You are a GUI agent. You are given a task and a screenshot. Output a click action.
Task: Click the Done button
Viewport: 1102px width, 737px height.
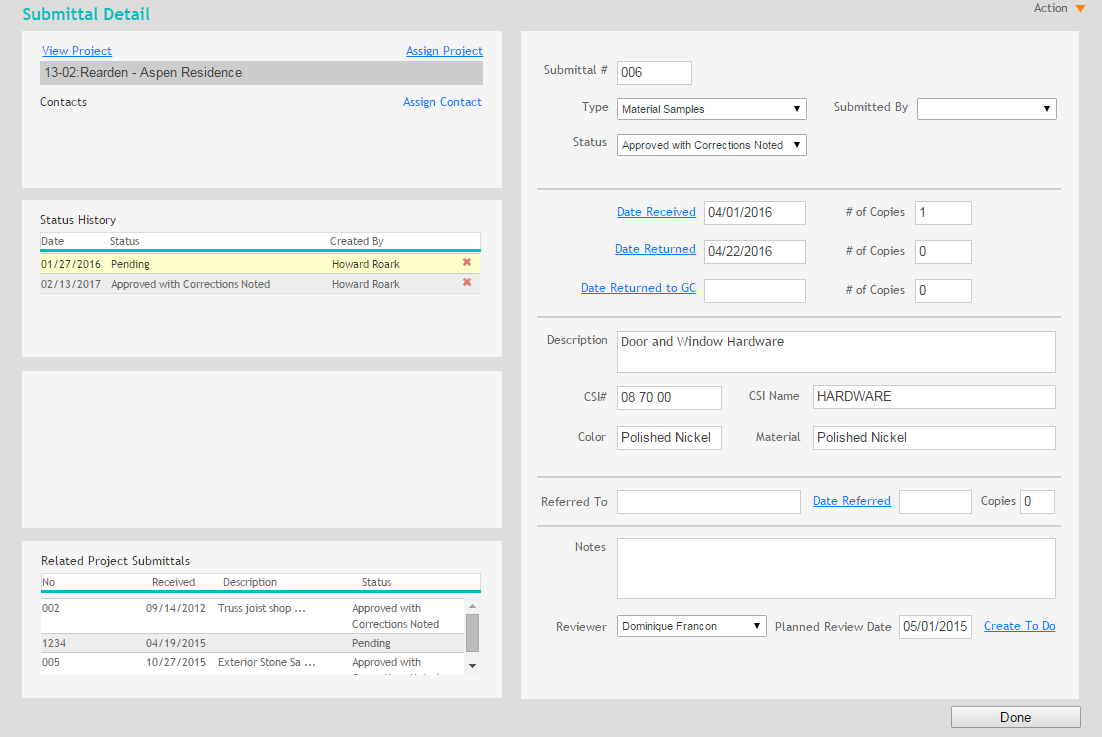pyautogui.click(x=1016, y=717)
